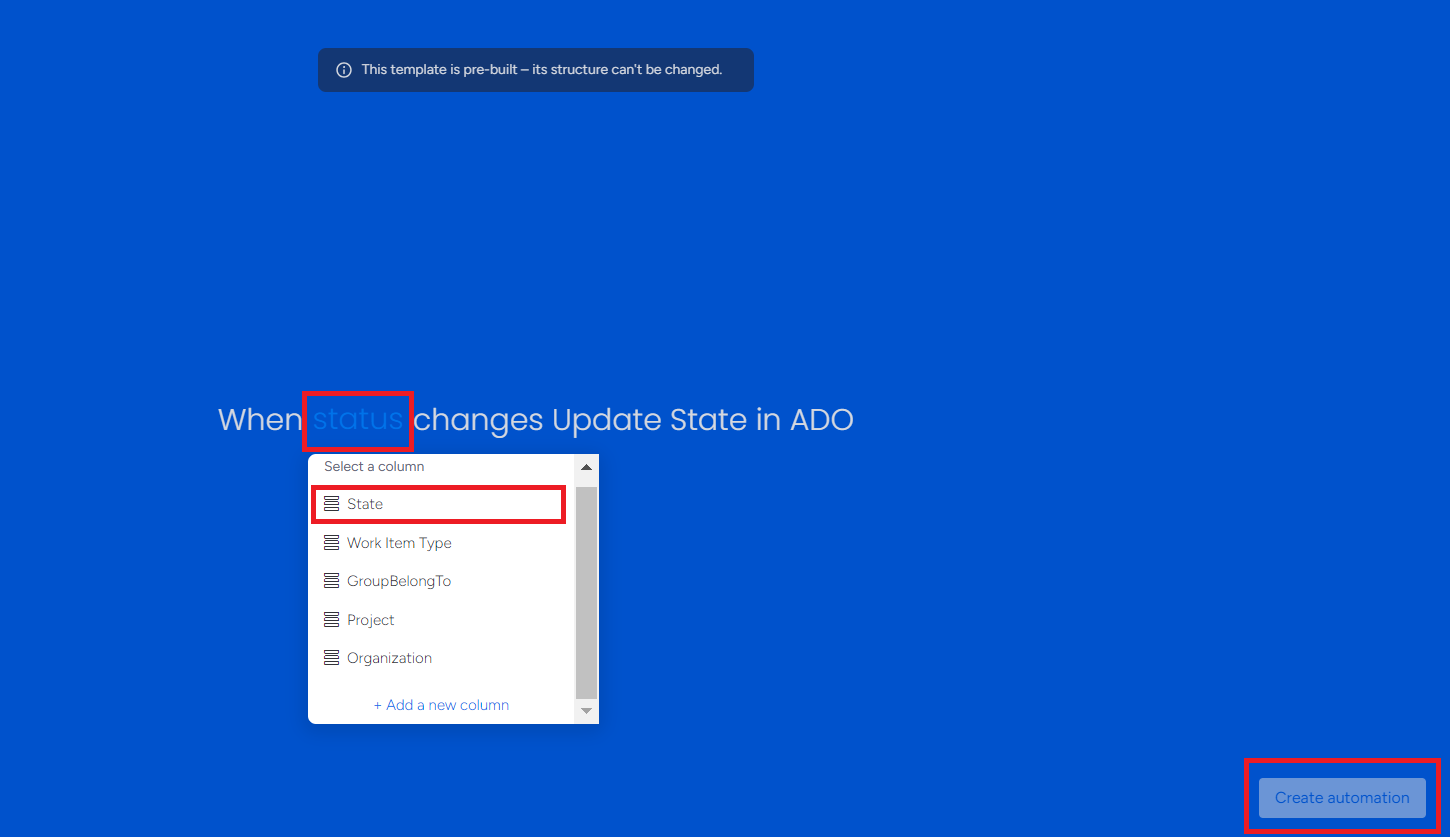Click the 'status' field in the automation sentence
Image resolution: width=1450 pixels, height=837 pixels.
[x=358, y=419]
